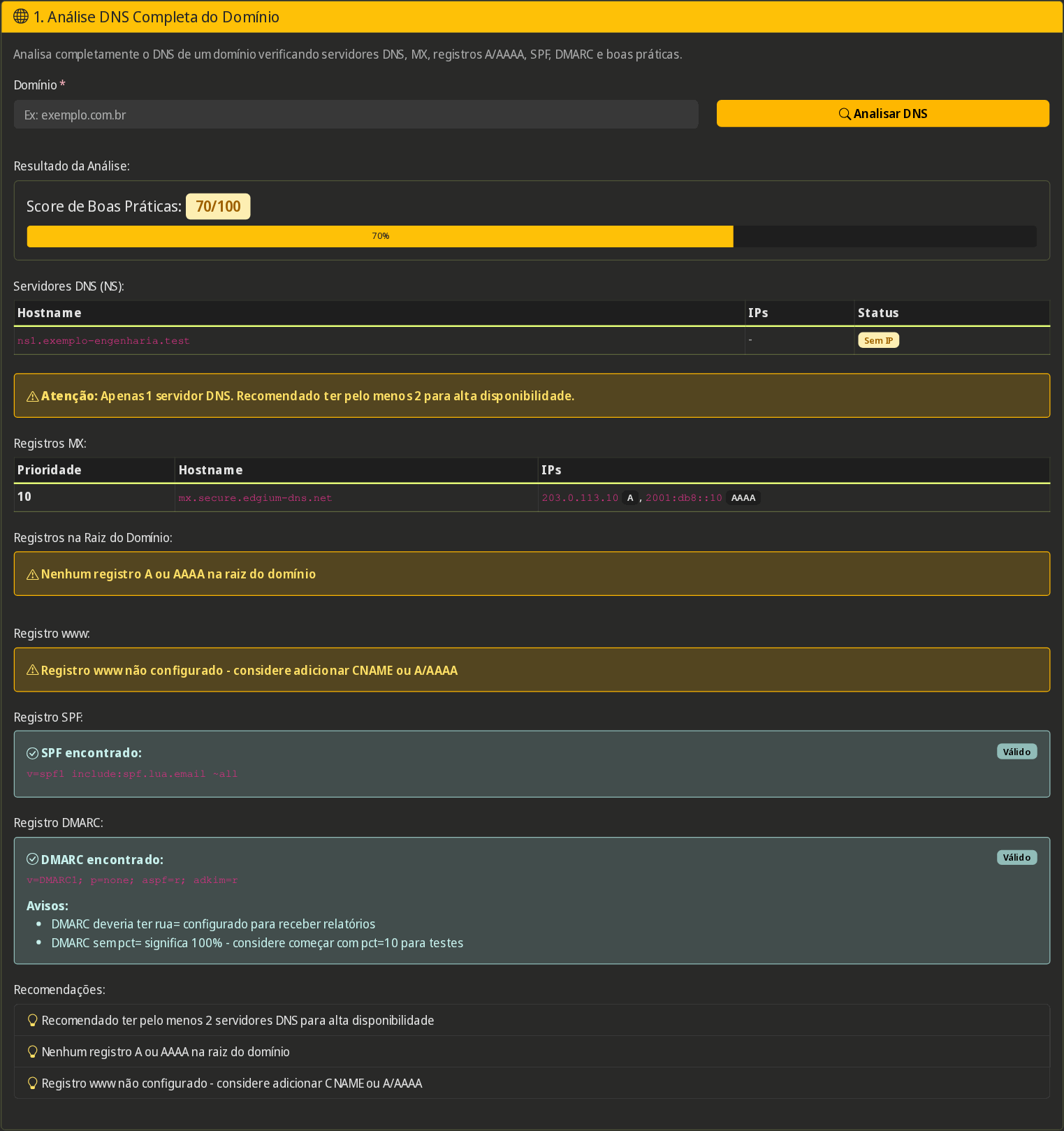Click the check icon beside SPF encontrado
1064x1131 pixels.
(x=32, y=753)
